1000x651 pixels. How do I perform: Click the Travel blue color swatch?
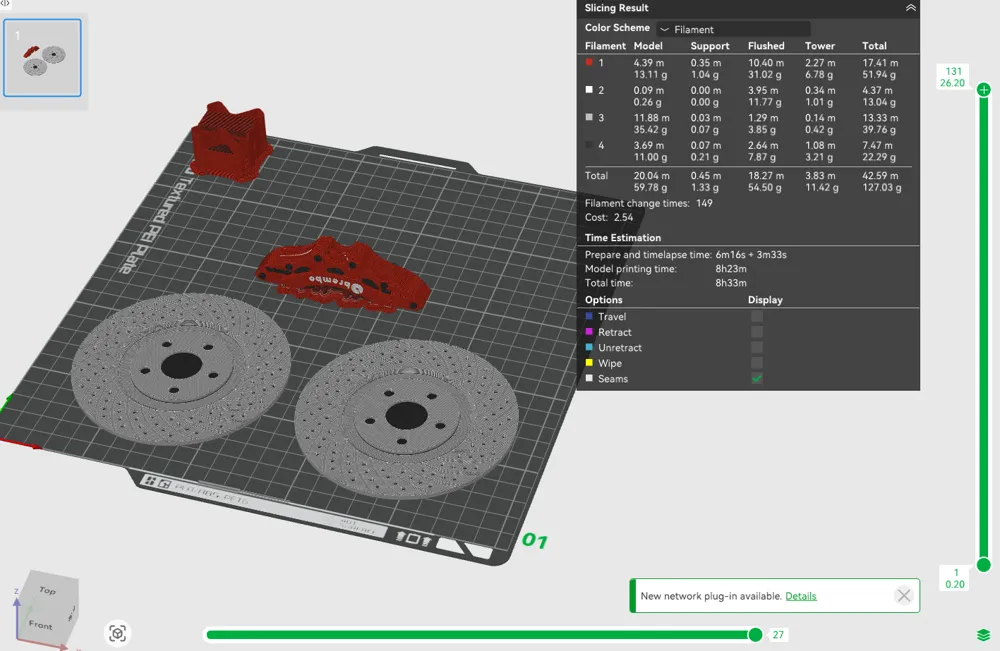(x=589, y=316)
